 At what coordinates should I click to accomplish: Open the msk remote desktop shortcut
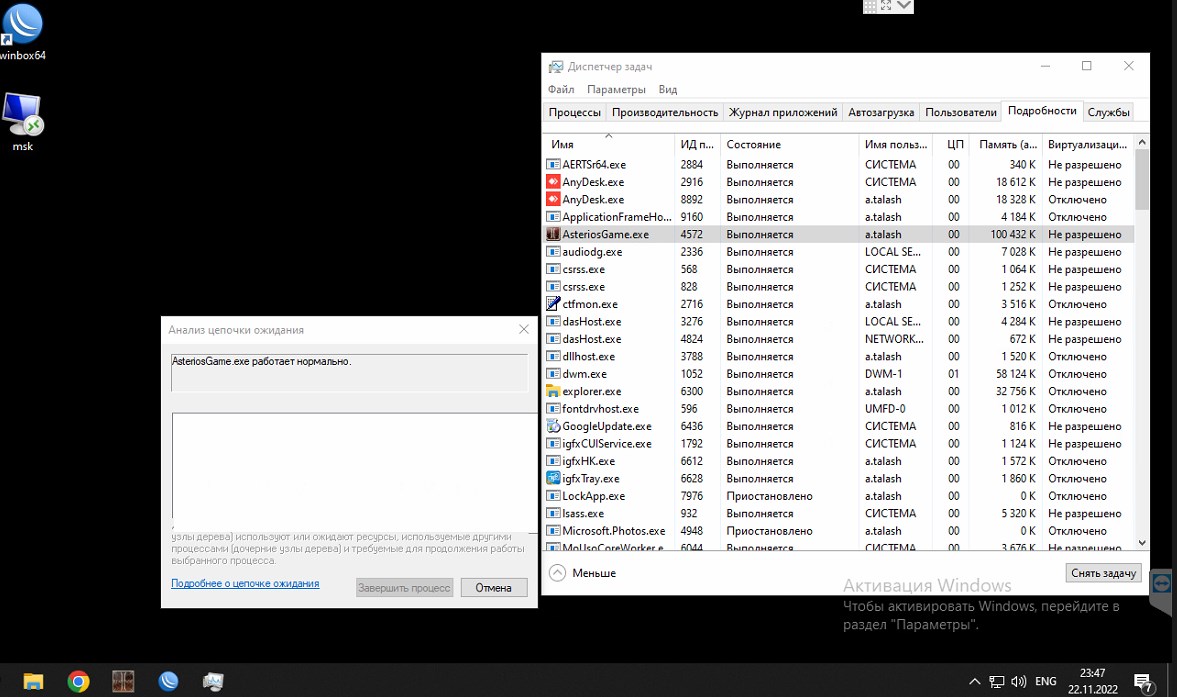tap(23, 122)
